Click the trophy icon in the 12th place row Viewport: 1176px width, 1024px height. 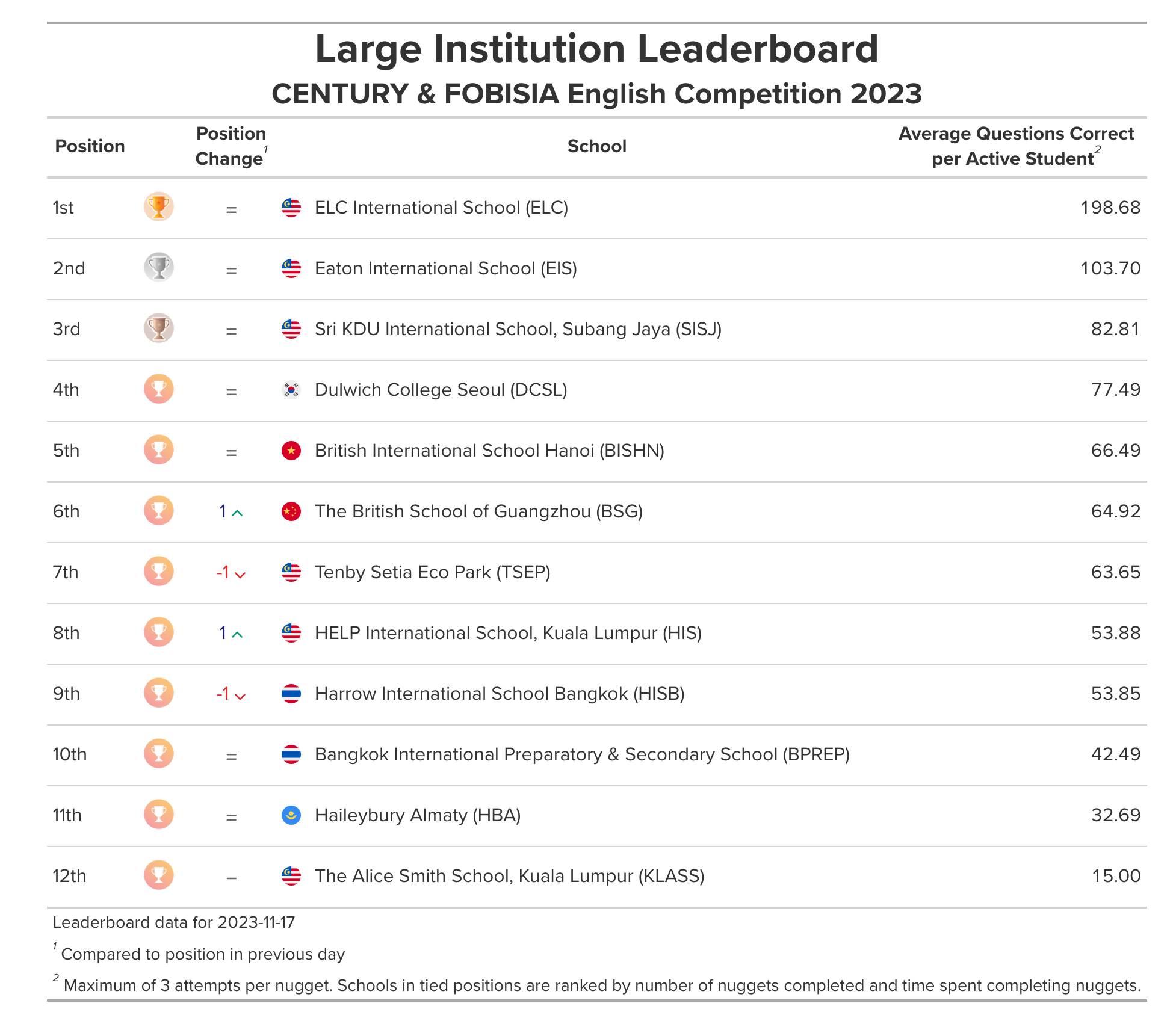point(159,875)
